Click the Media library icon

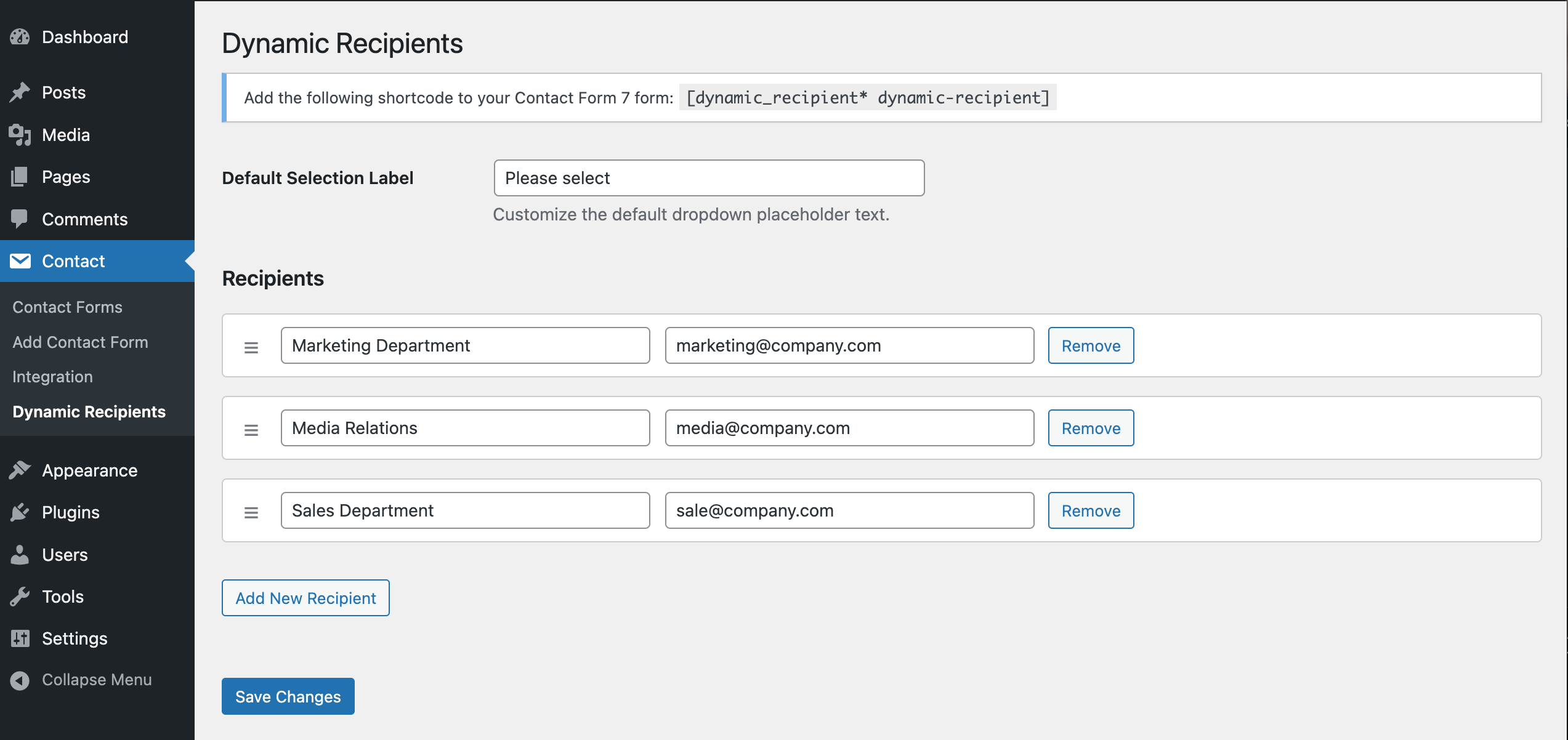(x=20, y=135)
